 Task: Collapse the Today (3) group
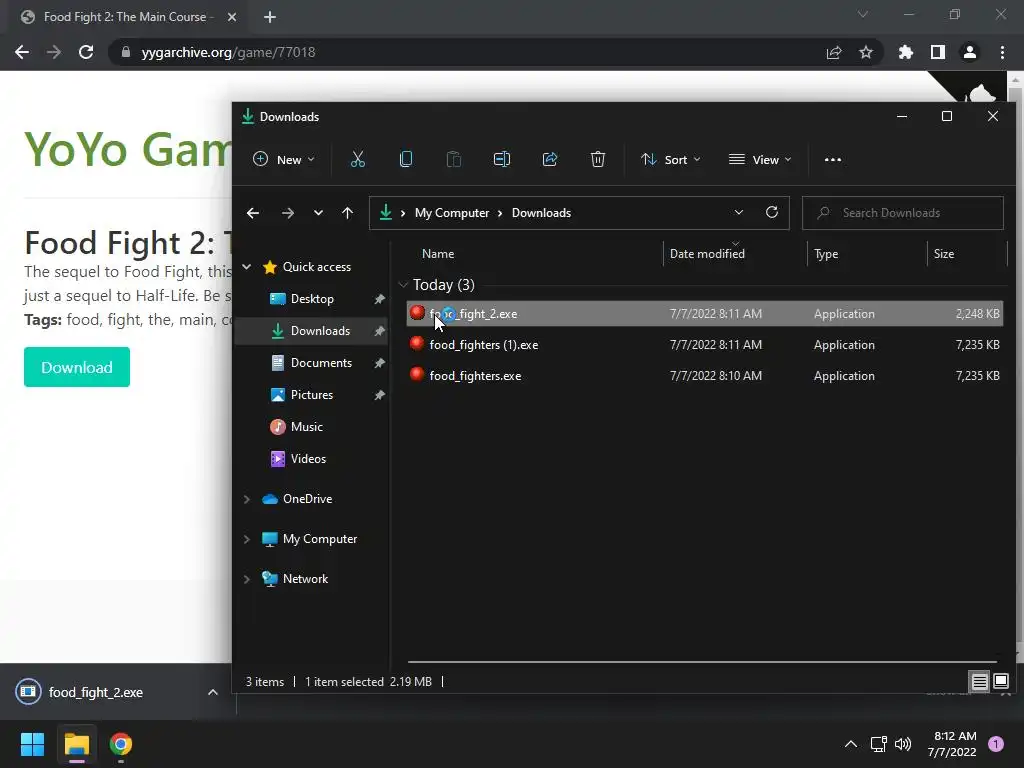(x=403, y=285)
